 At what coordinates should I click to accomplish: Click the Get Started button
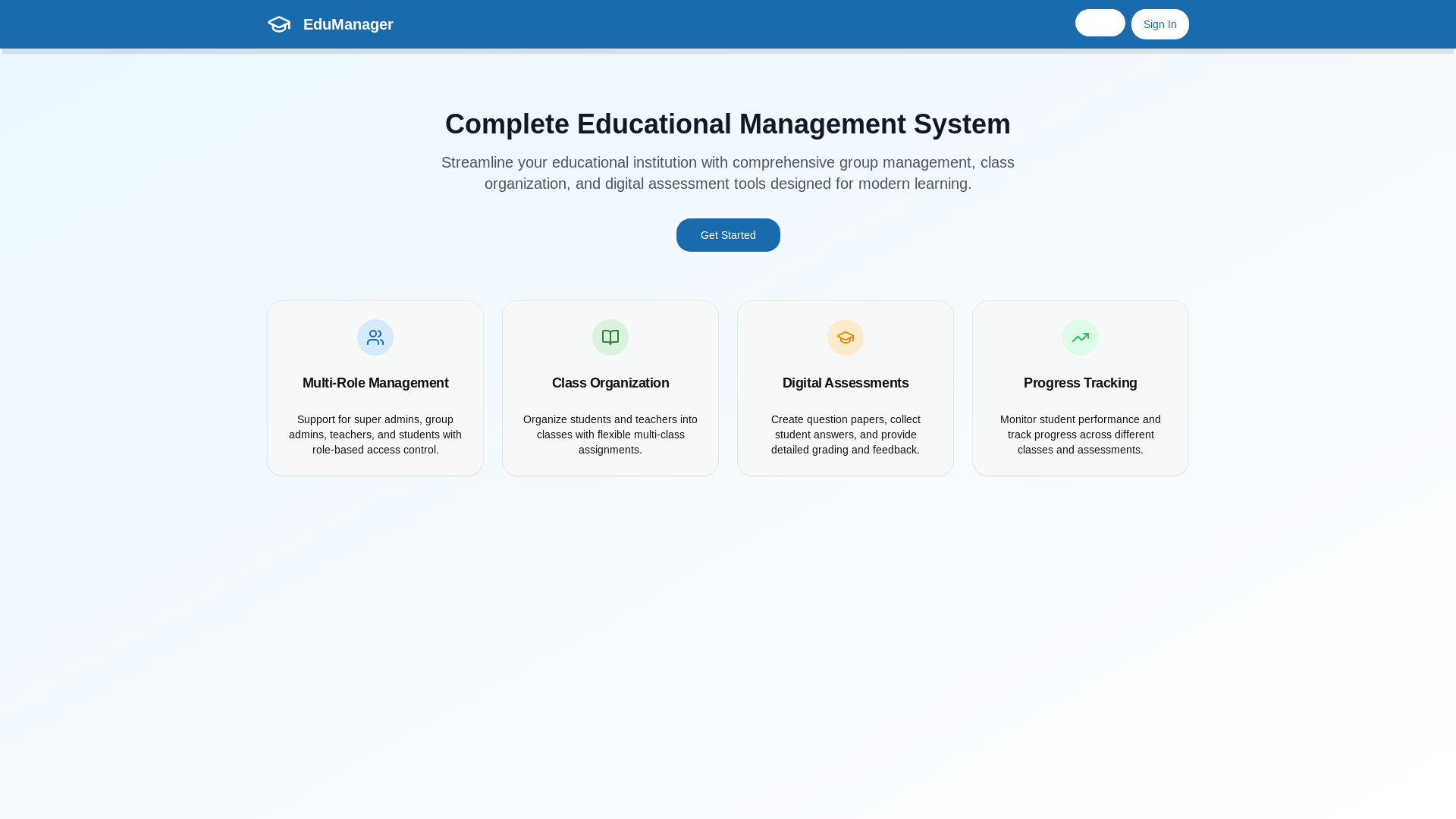(728, 235)
